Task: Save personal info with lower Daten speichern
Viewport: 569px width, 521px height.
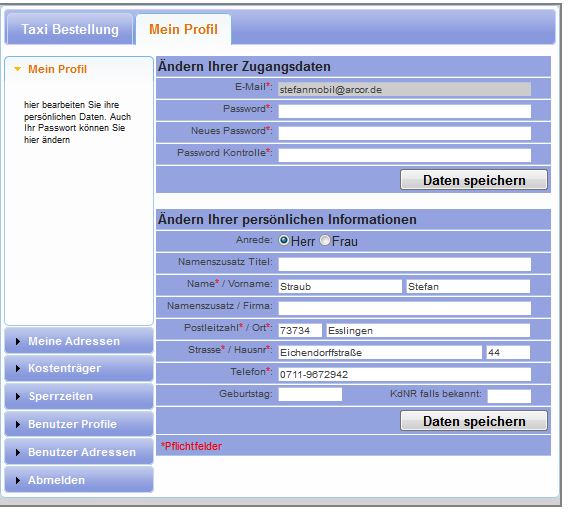Action: click(x=474, y=421)
